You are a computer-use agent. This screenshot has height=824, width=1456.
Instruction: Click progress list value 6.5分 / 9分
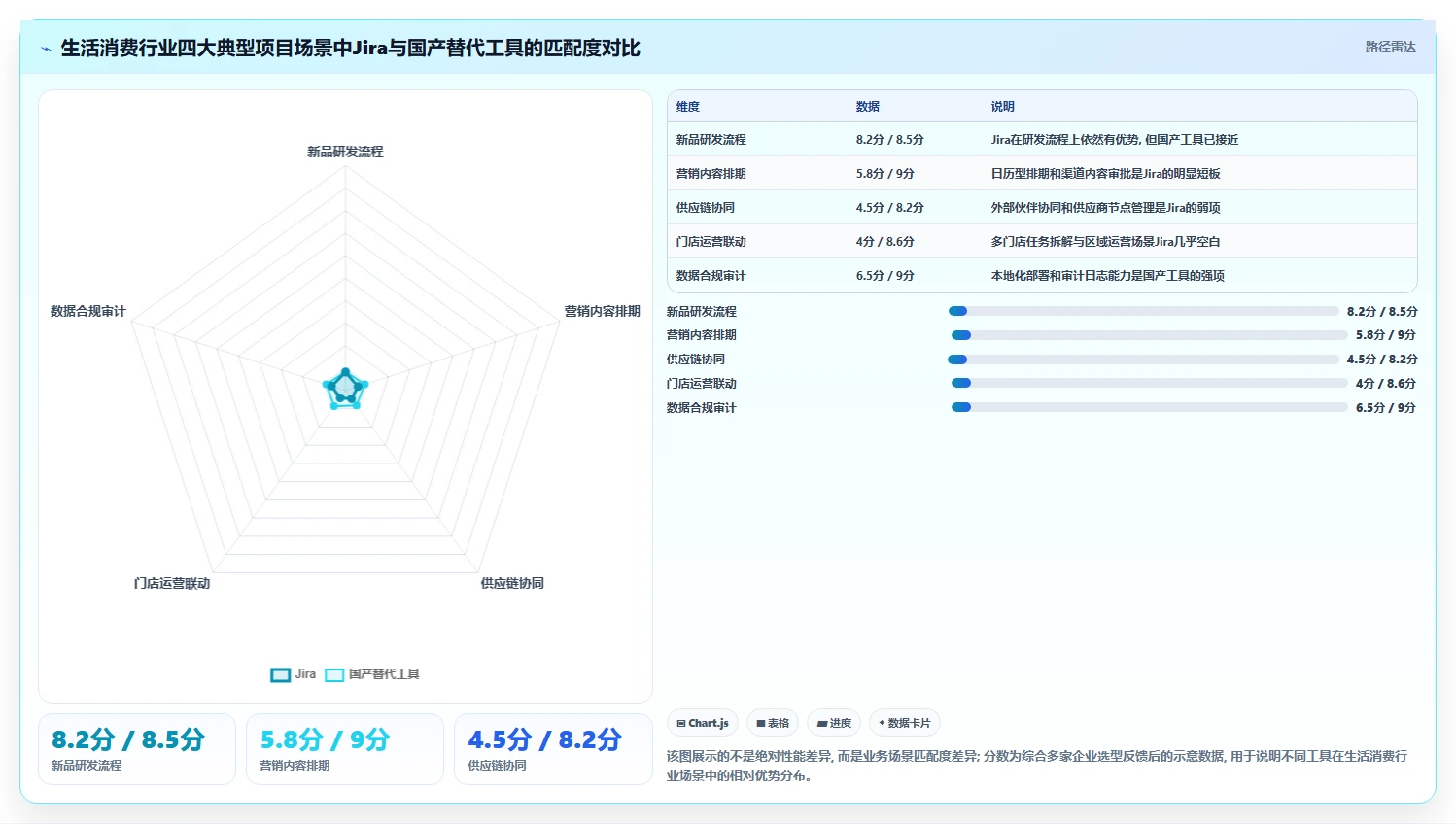1386,408
